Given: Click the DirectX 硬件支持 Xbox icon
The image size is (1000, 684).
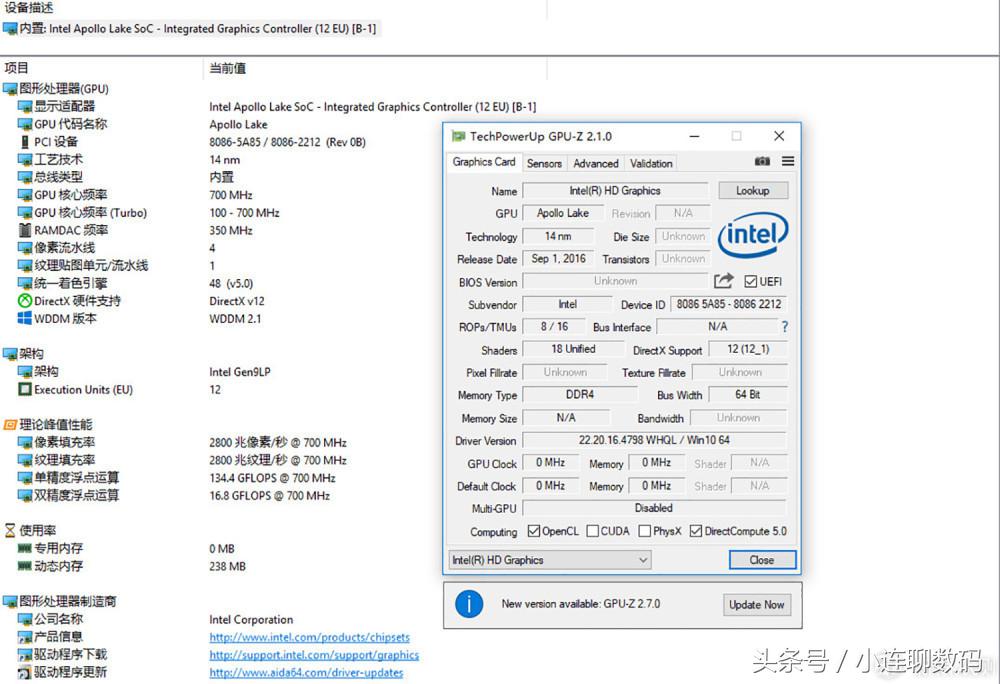Looking at the screenshot, I should pos(25,301).
